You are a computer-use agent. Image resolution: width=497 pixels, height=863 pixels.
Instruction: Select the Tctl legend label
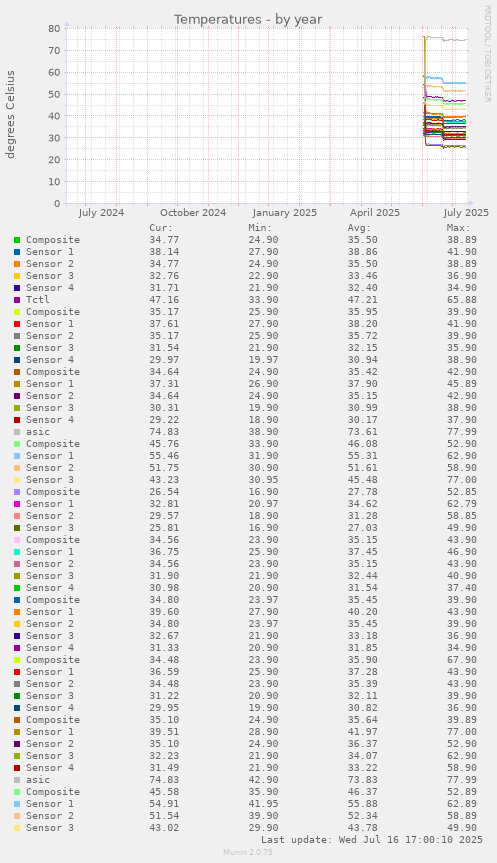pyautogui.click(x=38, y=300)
